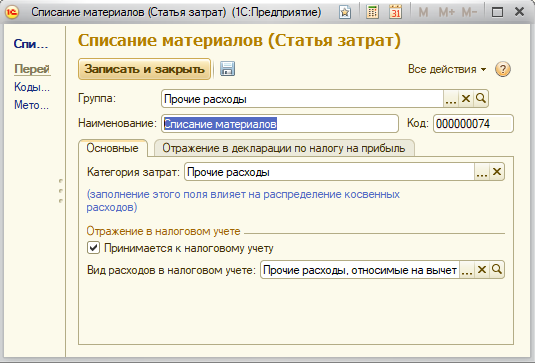Click the M+ memory add button

point(447,13)
